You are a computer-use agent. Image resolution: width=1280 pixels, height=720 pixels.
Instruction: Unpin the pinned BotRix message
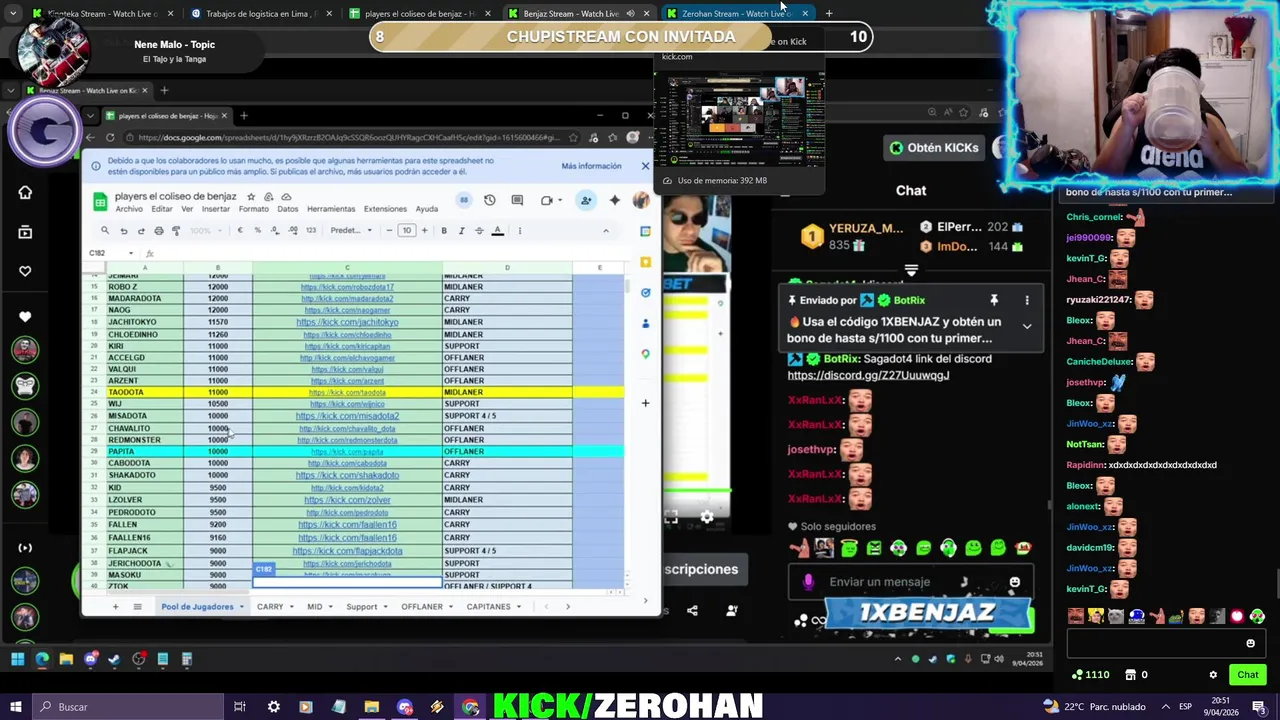pyautogui.click(x=994, y=300)
